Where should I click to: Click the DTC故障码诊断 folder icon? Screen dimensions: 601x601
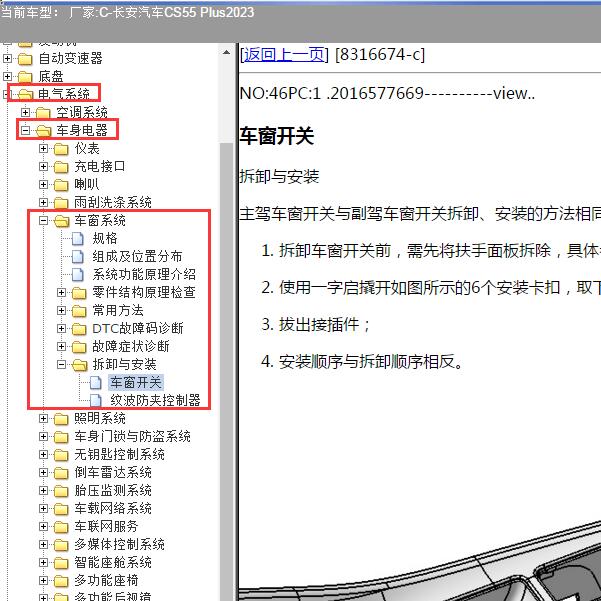79,329
